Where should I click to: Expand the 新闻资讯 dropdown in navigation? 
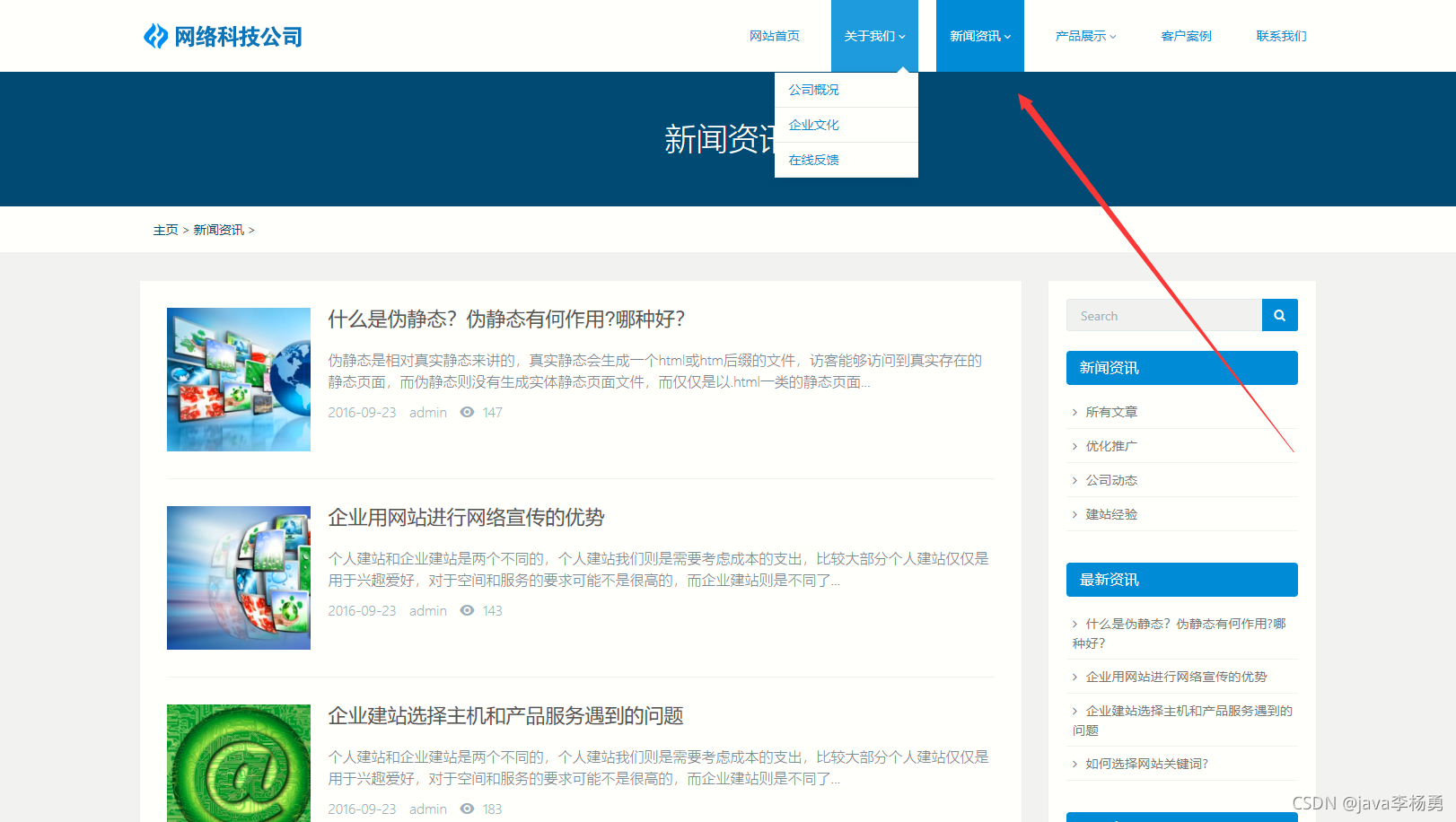[980, 36]
